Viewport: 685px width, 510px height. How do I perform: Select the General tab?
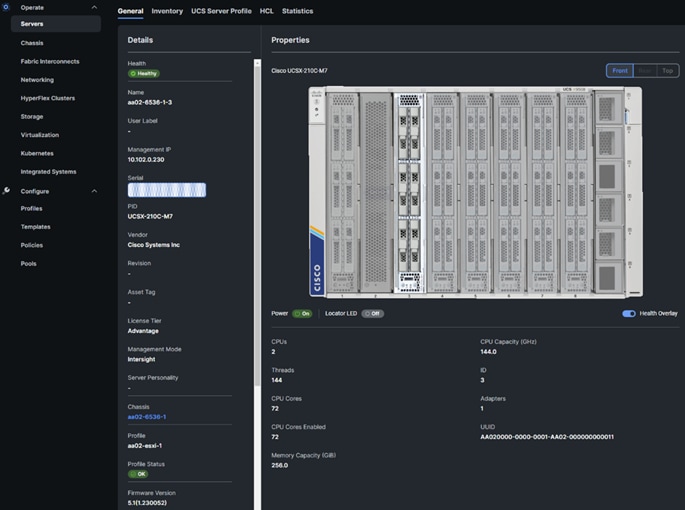click(130, 11)
